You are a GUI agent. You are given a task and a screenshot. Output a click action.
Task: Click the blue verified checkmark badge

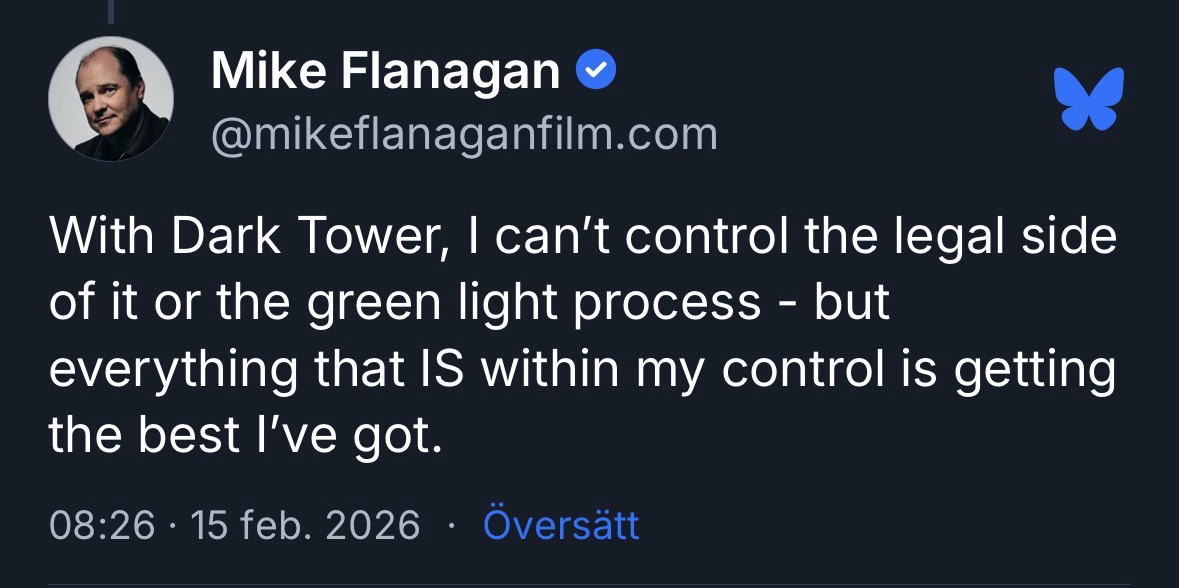[598, 71]
